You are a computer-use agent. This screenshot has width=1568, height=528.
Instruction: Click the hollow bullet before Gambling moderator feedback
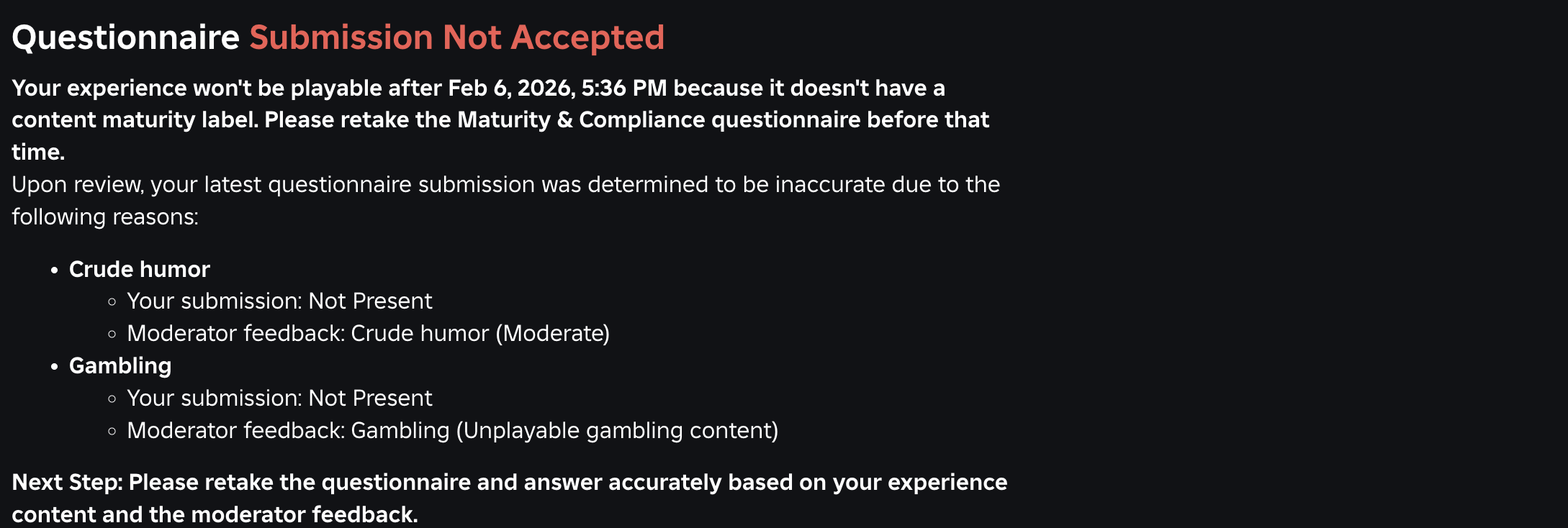pyautogui.click(x=112, y=432)
